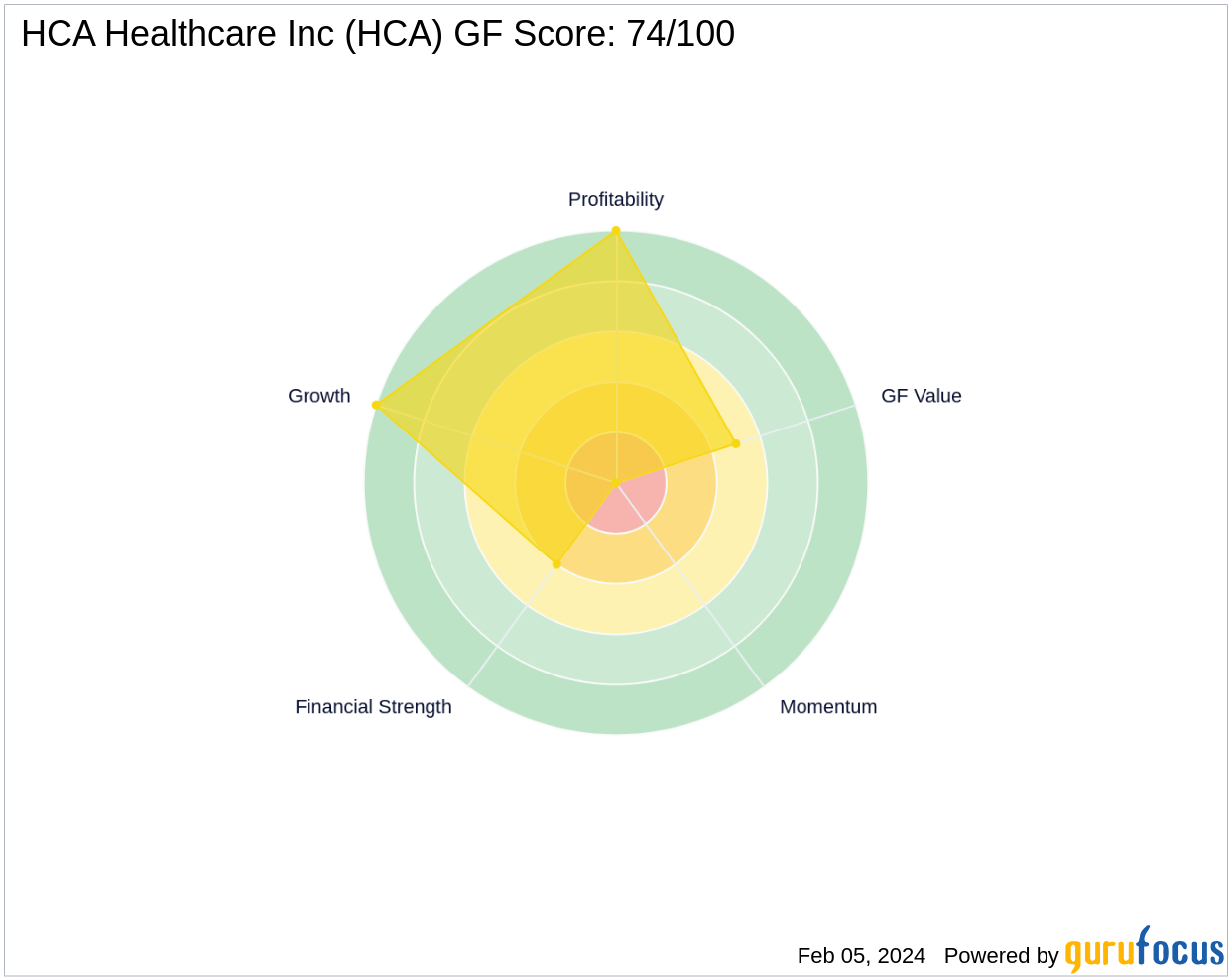Click the "Powered by" text
Image resolution: width=1232 pixels, height=980 pixels.
[1001, 956]
